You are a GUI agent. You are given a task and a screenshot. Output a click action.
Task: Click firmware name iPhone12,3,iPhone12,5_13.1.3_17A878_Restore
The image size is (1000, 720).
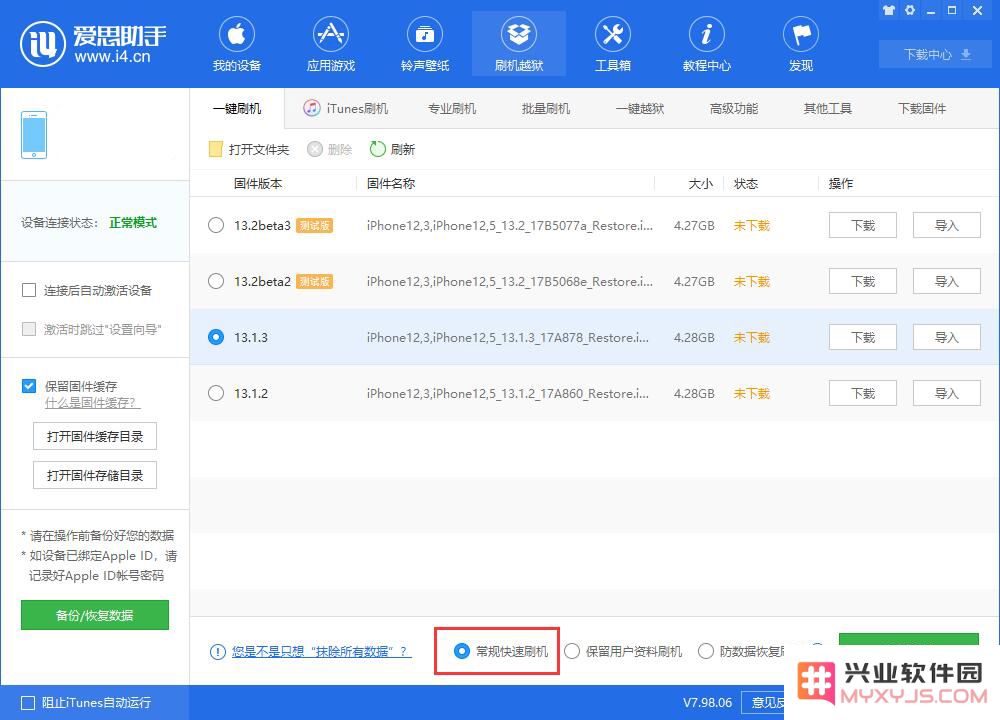point(508,337)
